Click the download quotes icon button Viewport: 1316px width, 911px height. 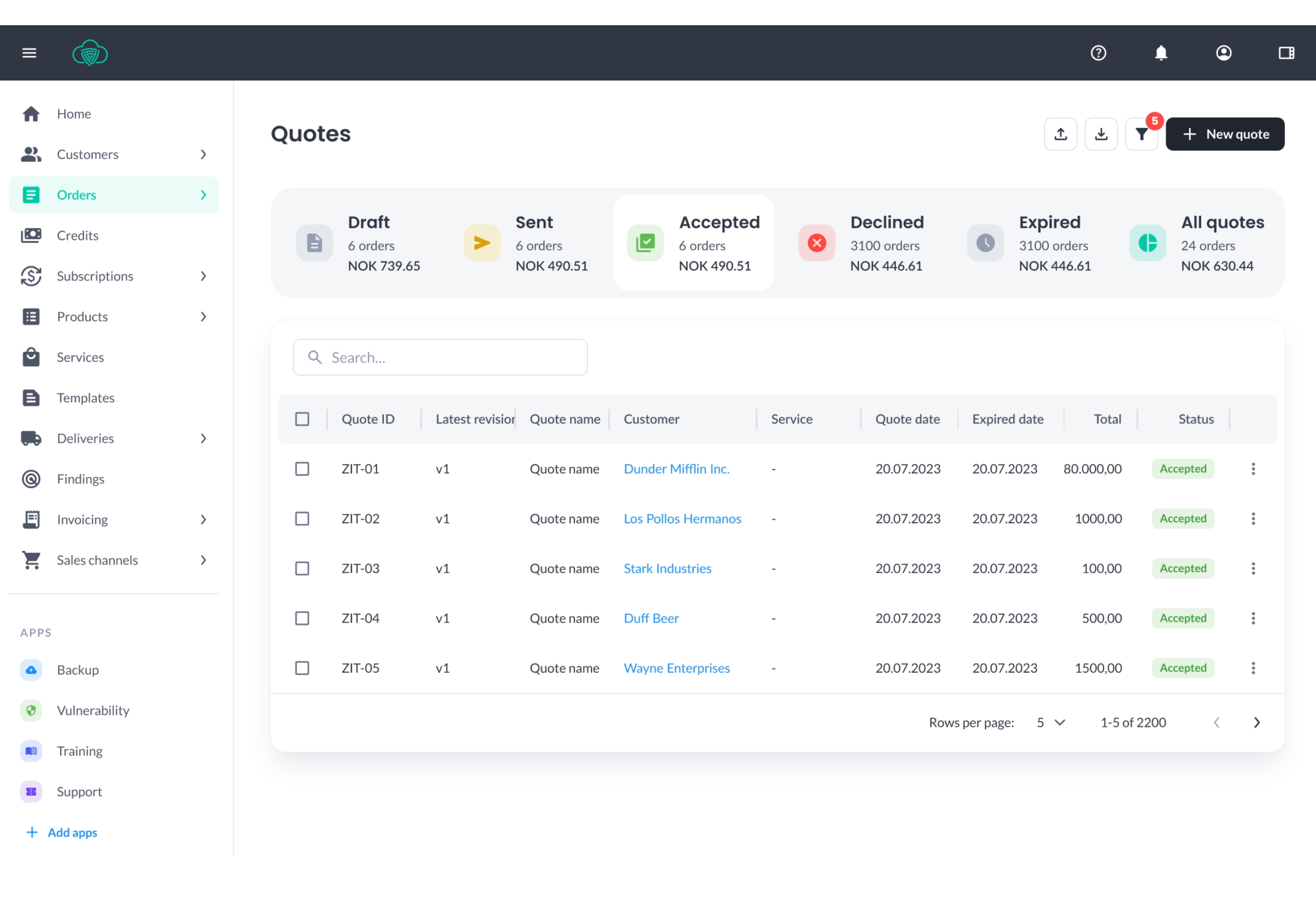[x=1101, y=134]
